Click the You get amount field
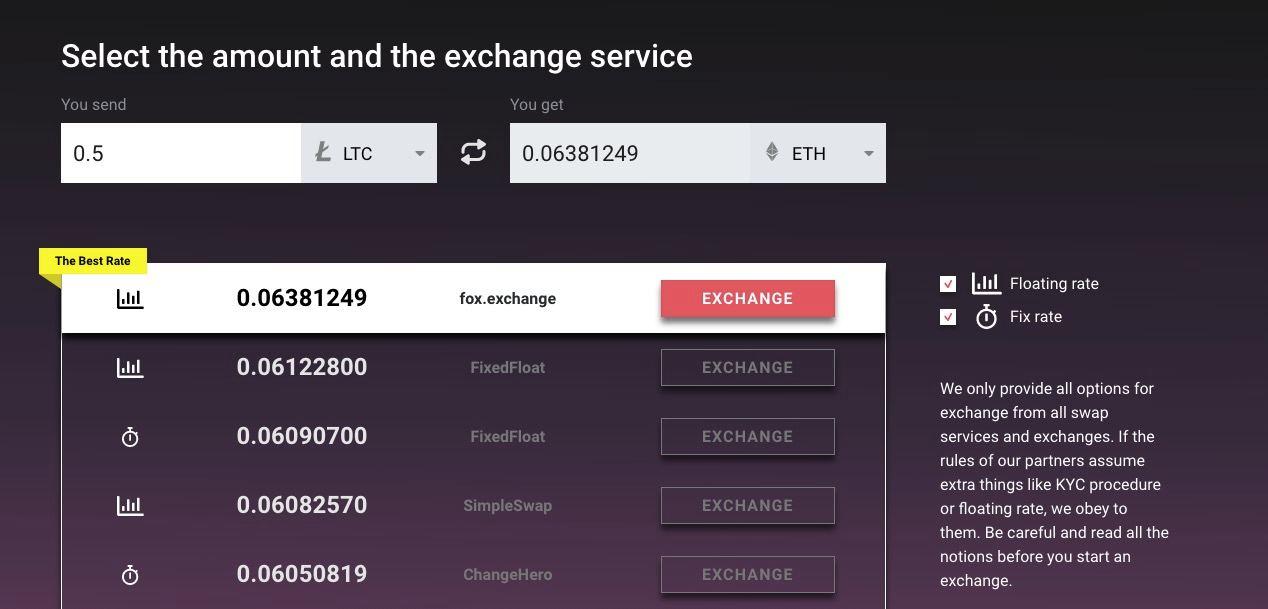This screenshot has height=609, width=1268. 629,153
